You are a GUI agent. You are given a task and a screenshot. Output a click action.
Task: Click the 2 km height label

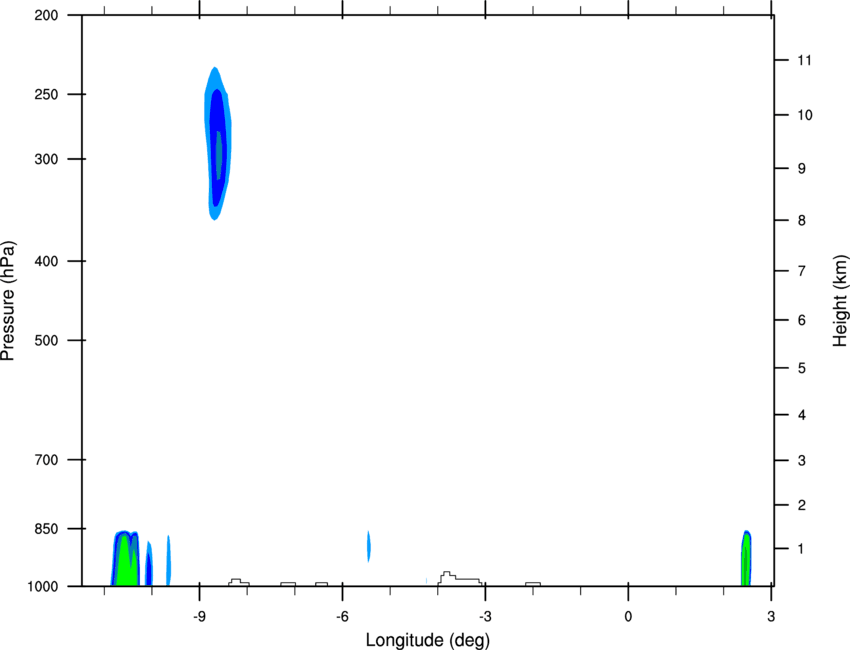pos(801,505)
